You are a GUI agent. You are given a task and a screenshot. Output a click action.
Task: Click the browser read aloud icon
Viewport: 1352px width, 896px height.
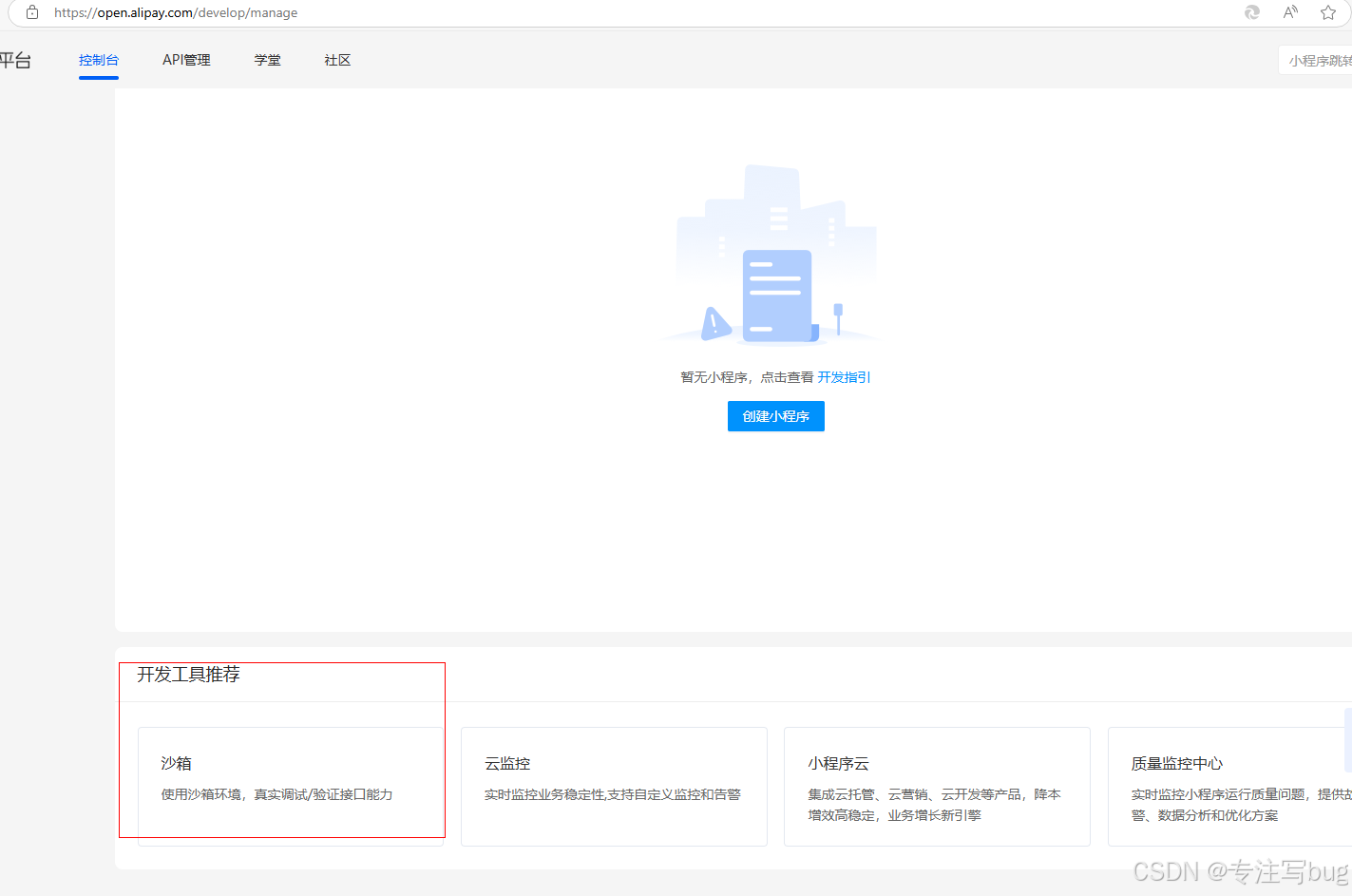click(1290, 12)
